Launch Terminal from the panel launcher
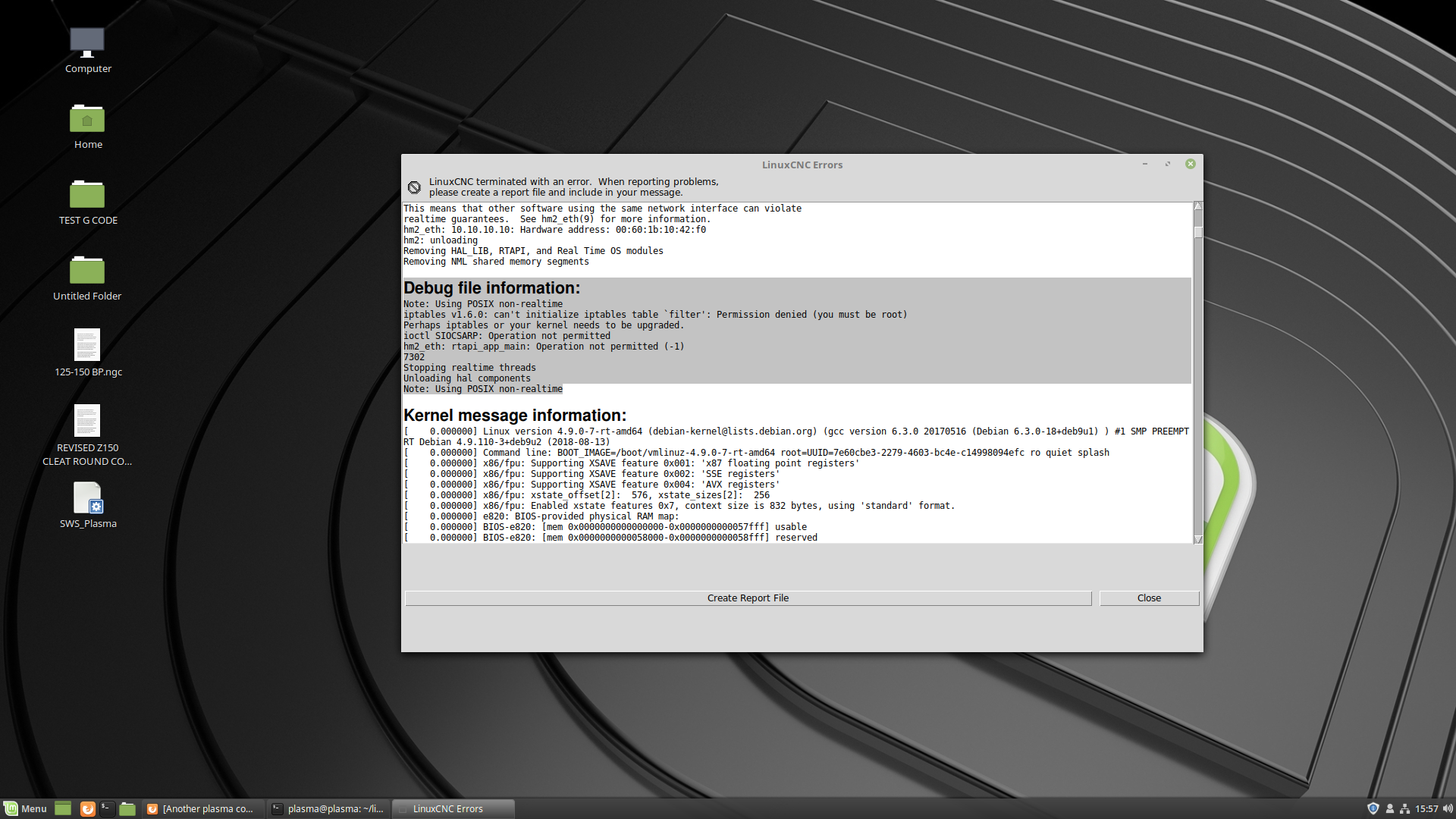 (x=107, y=808)
